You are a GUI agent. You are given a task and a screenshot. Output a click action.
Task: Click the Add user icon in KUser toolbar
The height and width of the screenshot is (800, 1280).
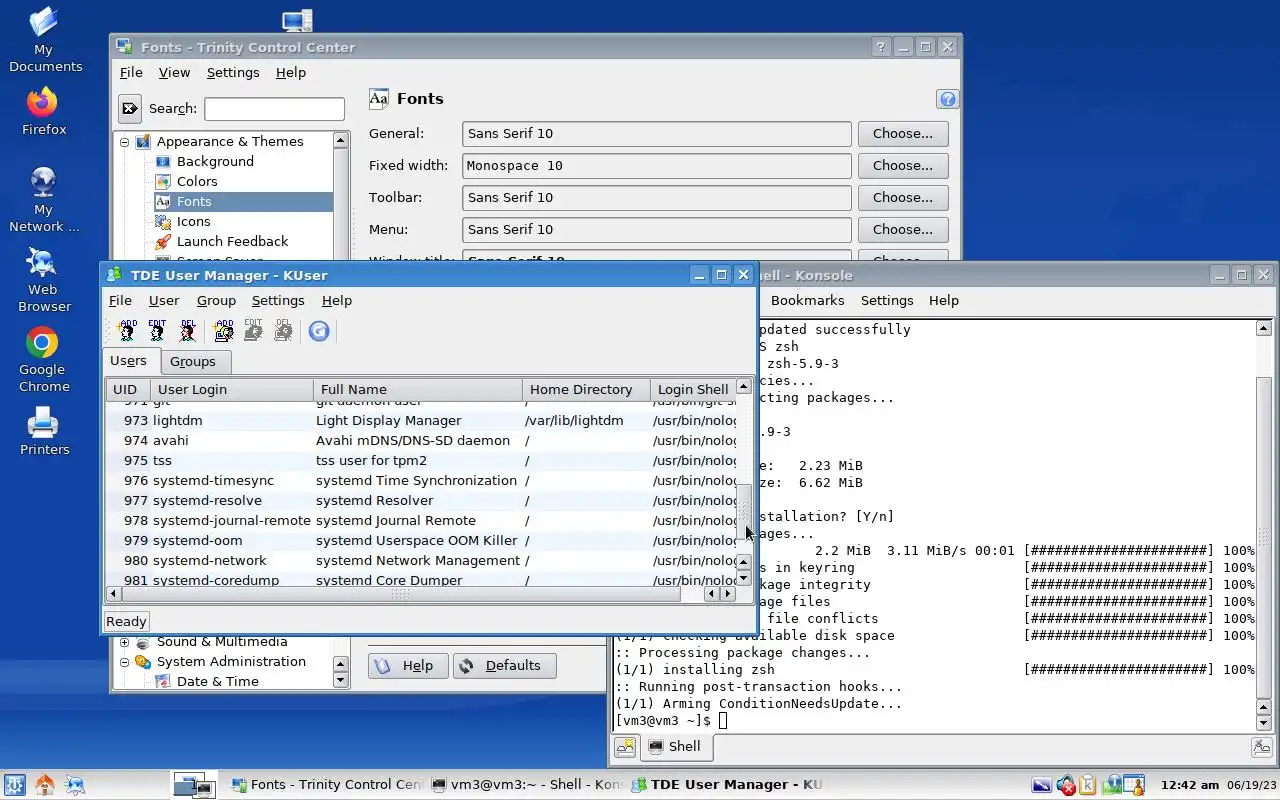tap(127, 331)
